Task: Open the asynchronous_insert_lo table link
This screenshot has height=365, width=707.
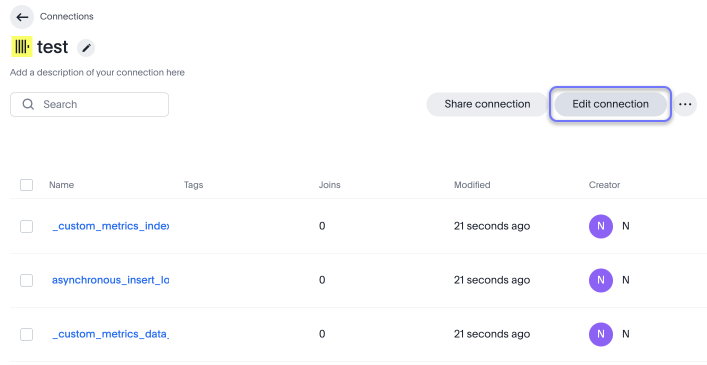Action: click(x=110, y=280)
